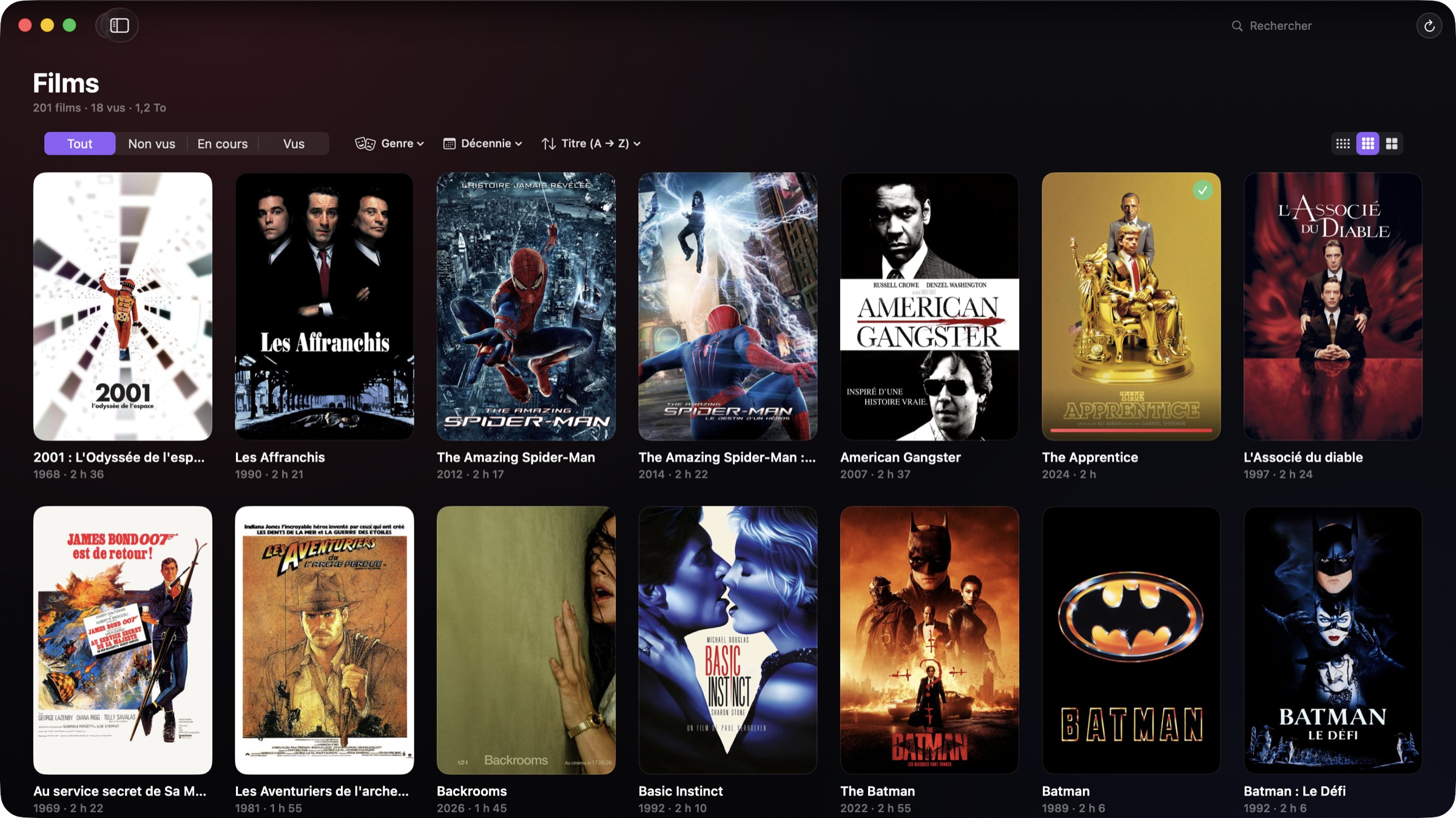This screenshot has width=1456, height=818.
Task: Open Les Aventuriers de l'arche perdue poster
Action: (x=325, y=640)
